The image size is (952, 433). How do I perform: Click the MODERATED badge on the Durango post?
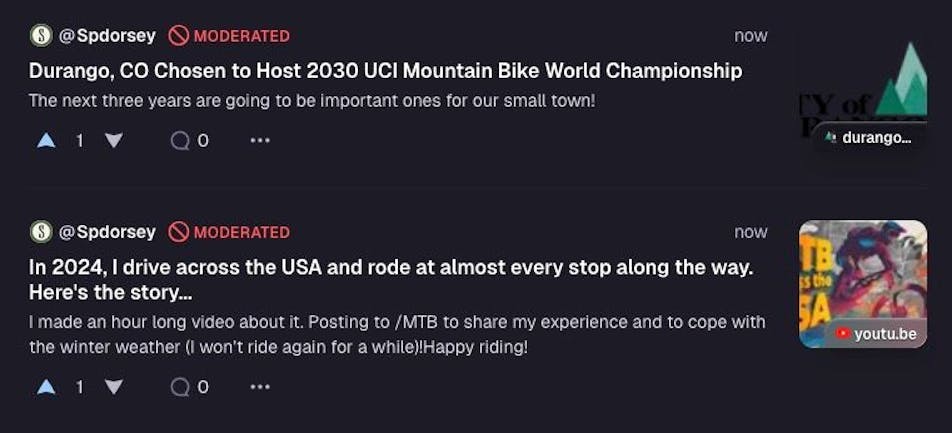(230, 36)
